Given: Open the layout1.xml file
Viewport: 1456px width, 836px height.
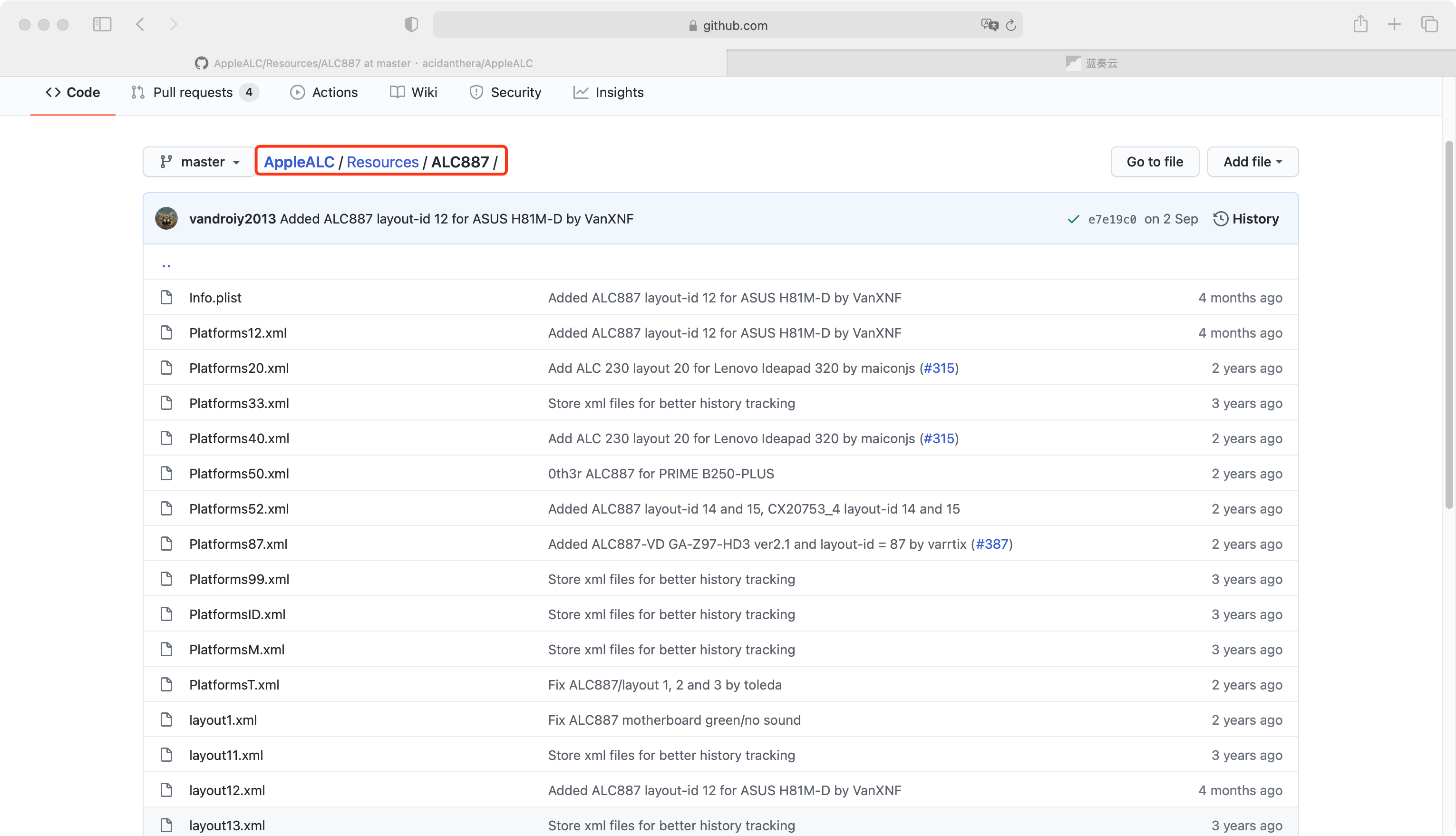Looking at the screenshot, I should pyautogui.click(x=223, y=720).
